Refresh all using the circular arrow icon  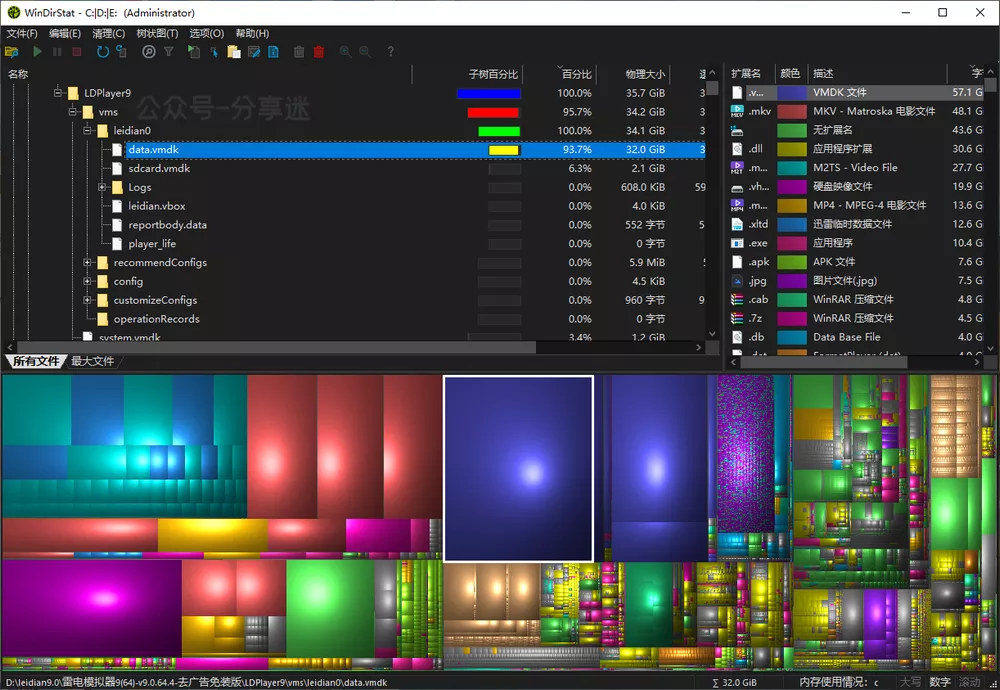point(102,51)
